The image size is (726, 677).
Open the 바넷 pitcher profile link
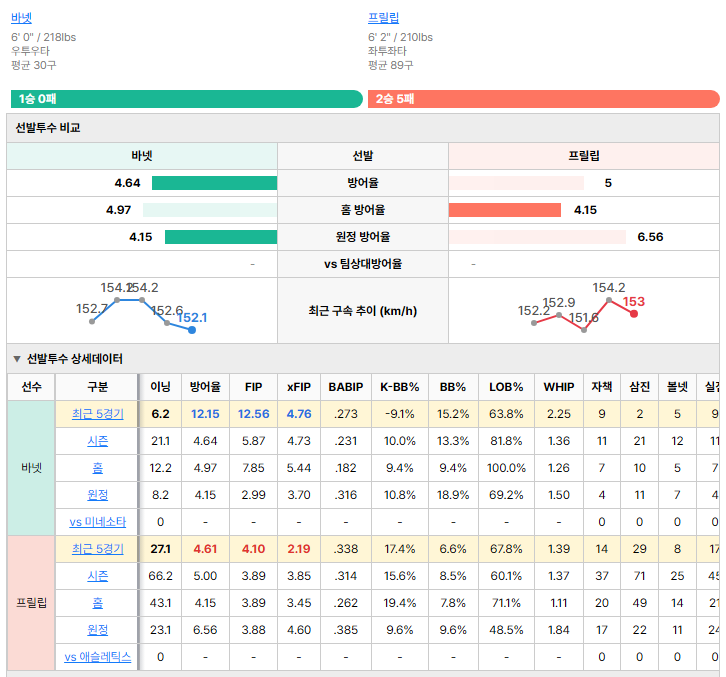[x=21, y=18]
